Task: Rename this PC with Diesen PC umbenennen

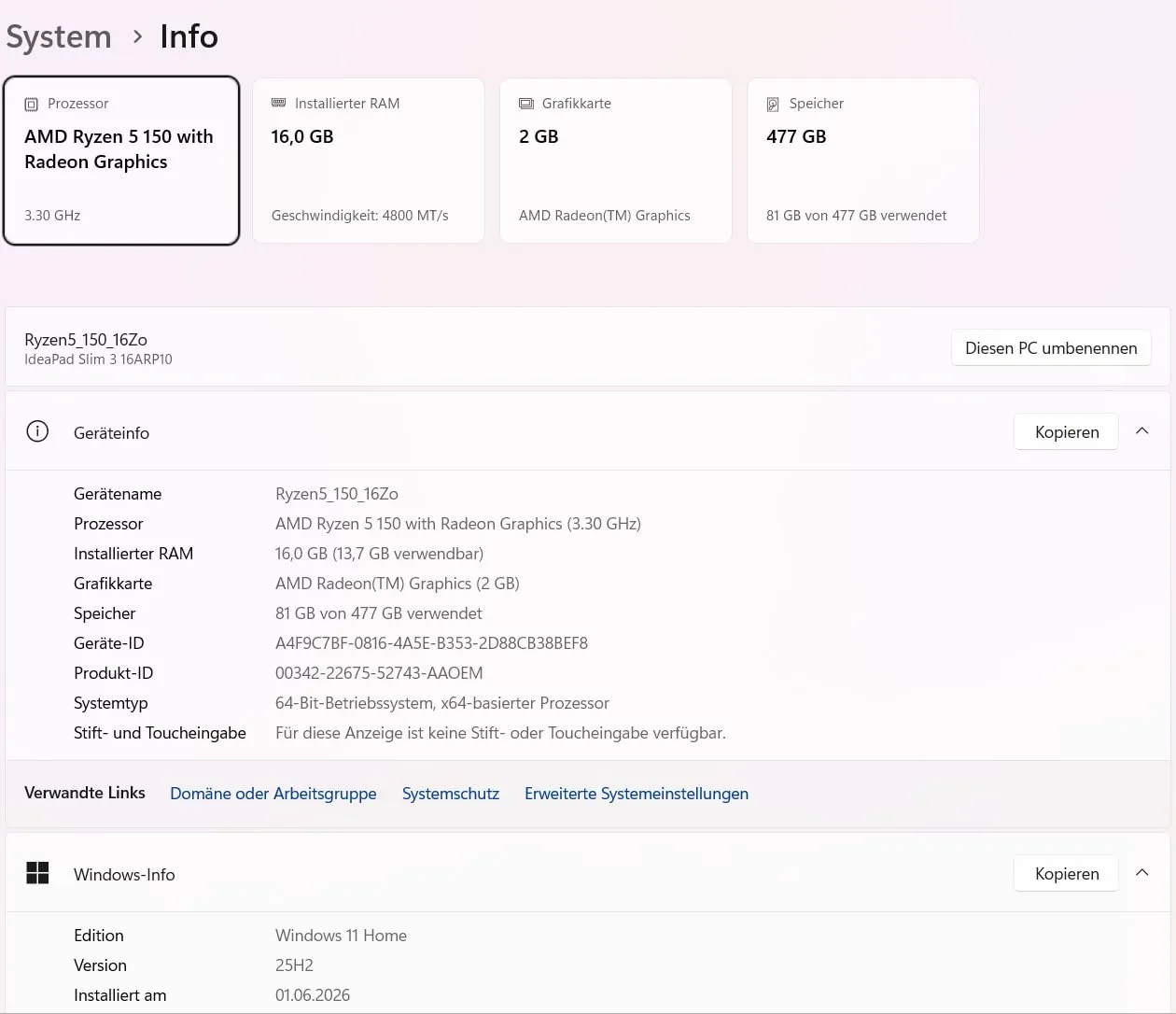Action: click(x=1051, y=348)
